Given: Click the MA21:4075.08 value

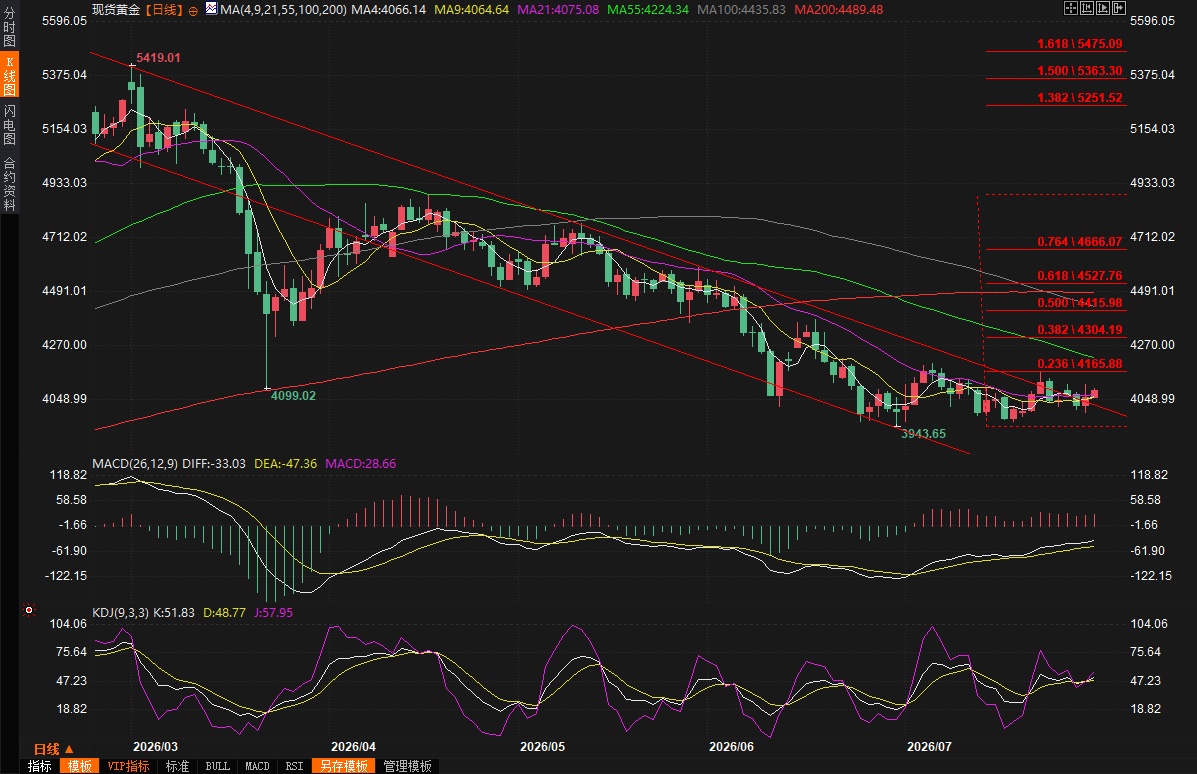Looking at the screenshot, I should click(x=558, y=10).
